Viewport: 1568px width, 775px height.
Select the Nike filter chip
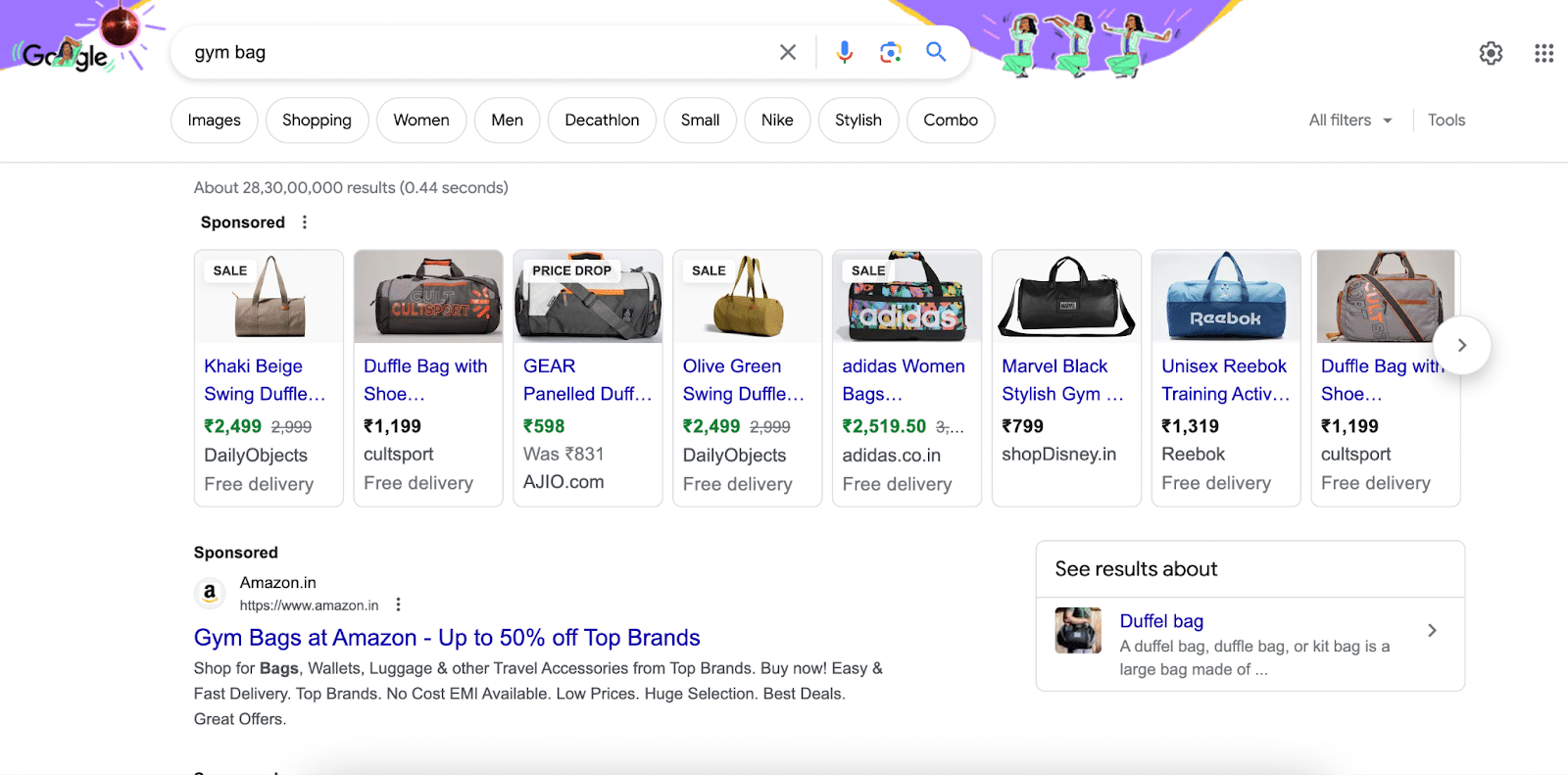pyautogui.click(x=777, y=120)
